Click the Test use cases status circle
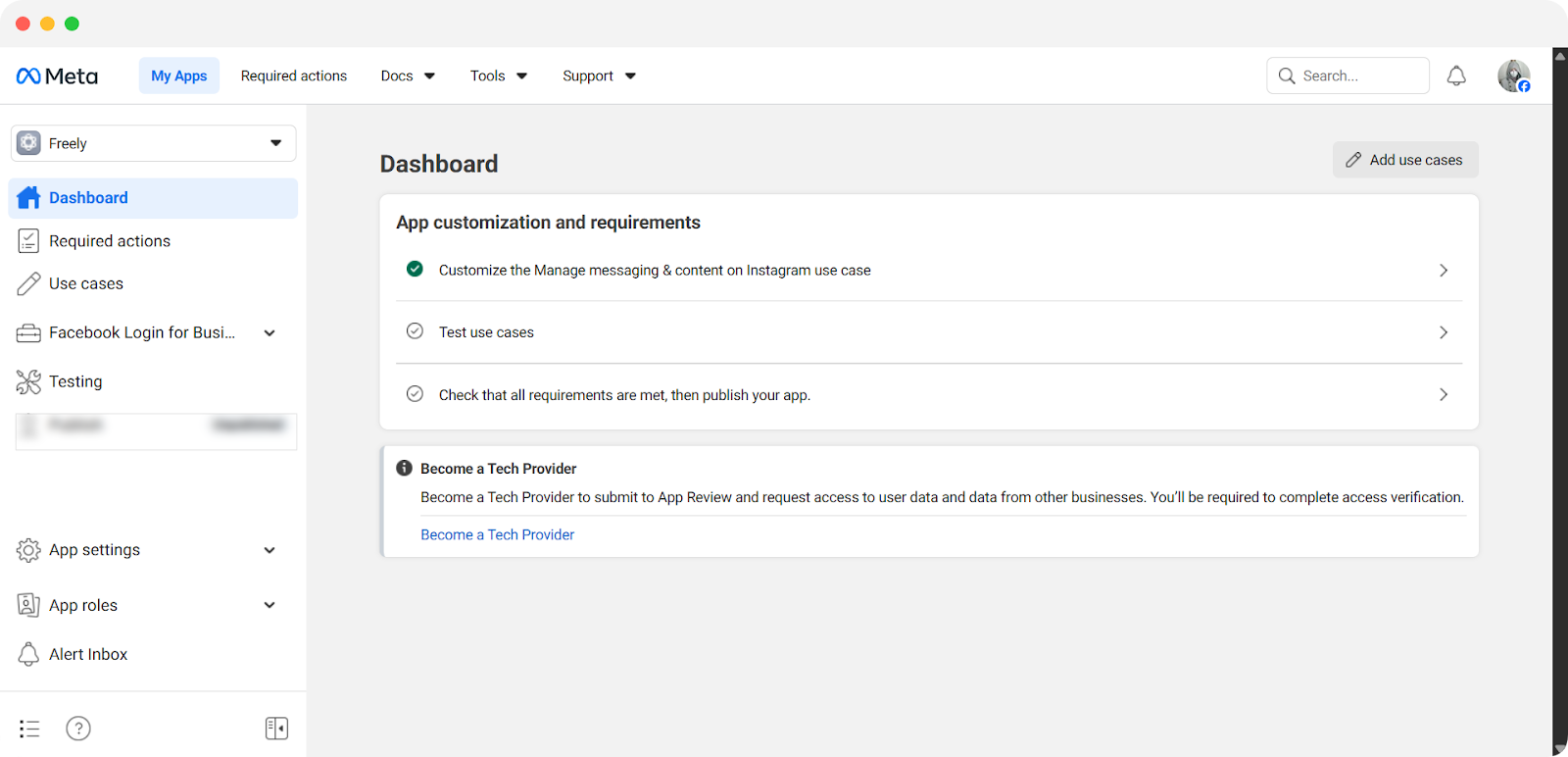This screenshot has height=757, width=1568. (415, 331)
